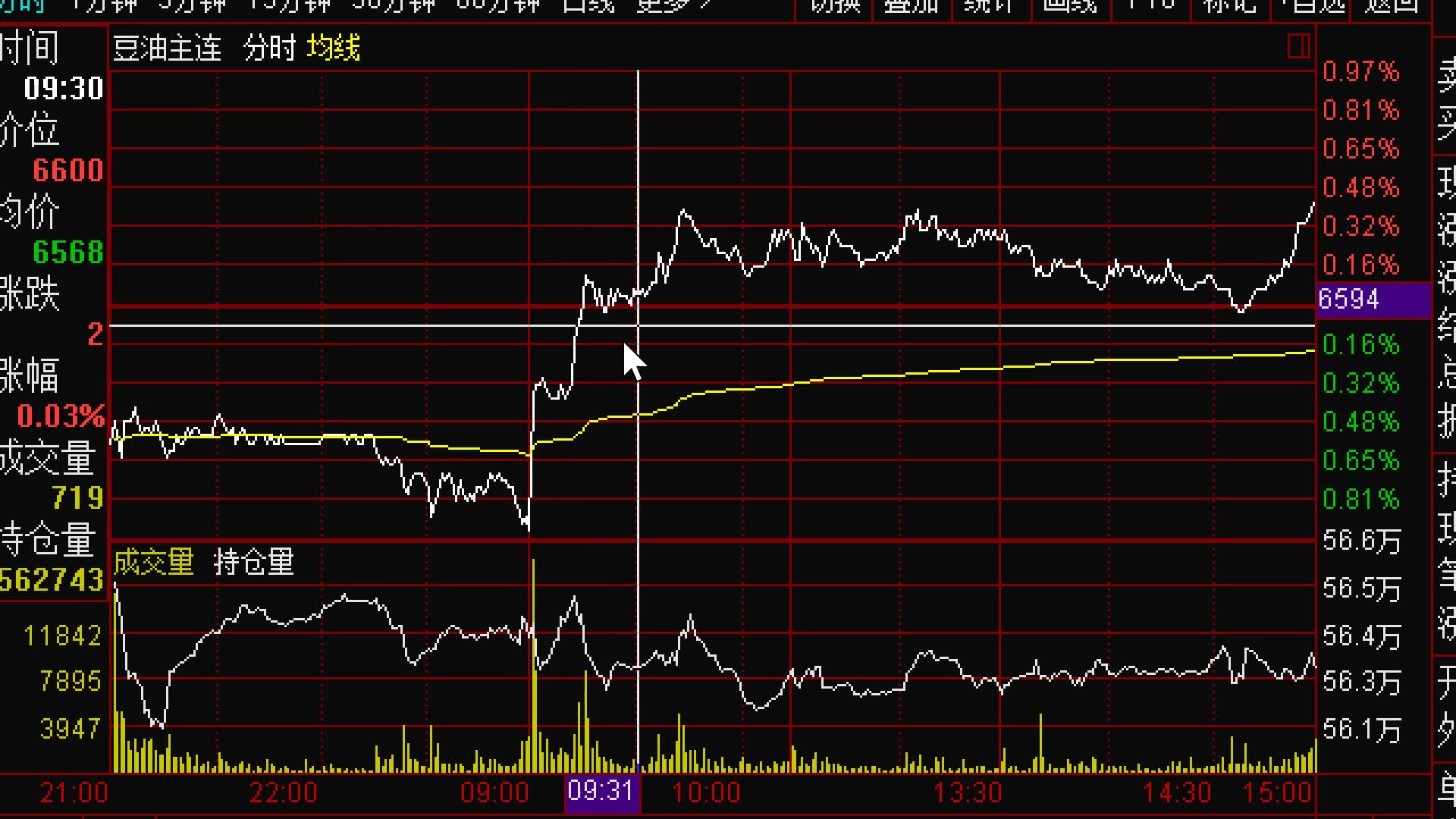
Task: Click the purple 6594 price tag
Action: pos(1373,299)
